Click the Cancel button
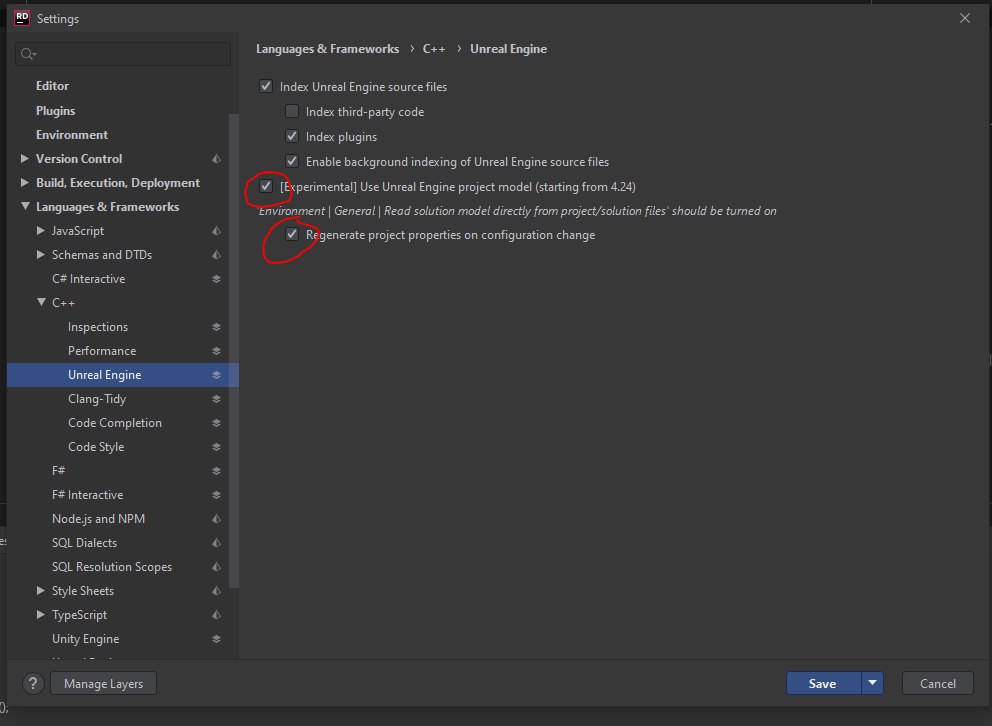Image resolution: width=992 pixels, height=726 pixels. 938,683
